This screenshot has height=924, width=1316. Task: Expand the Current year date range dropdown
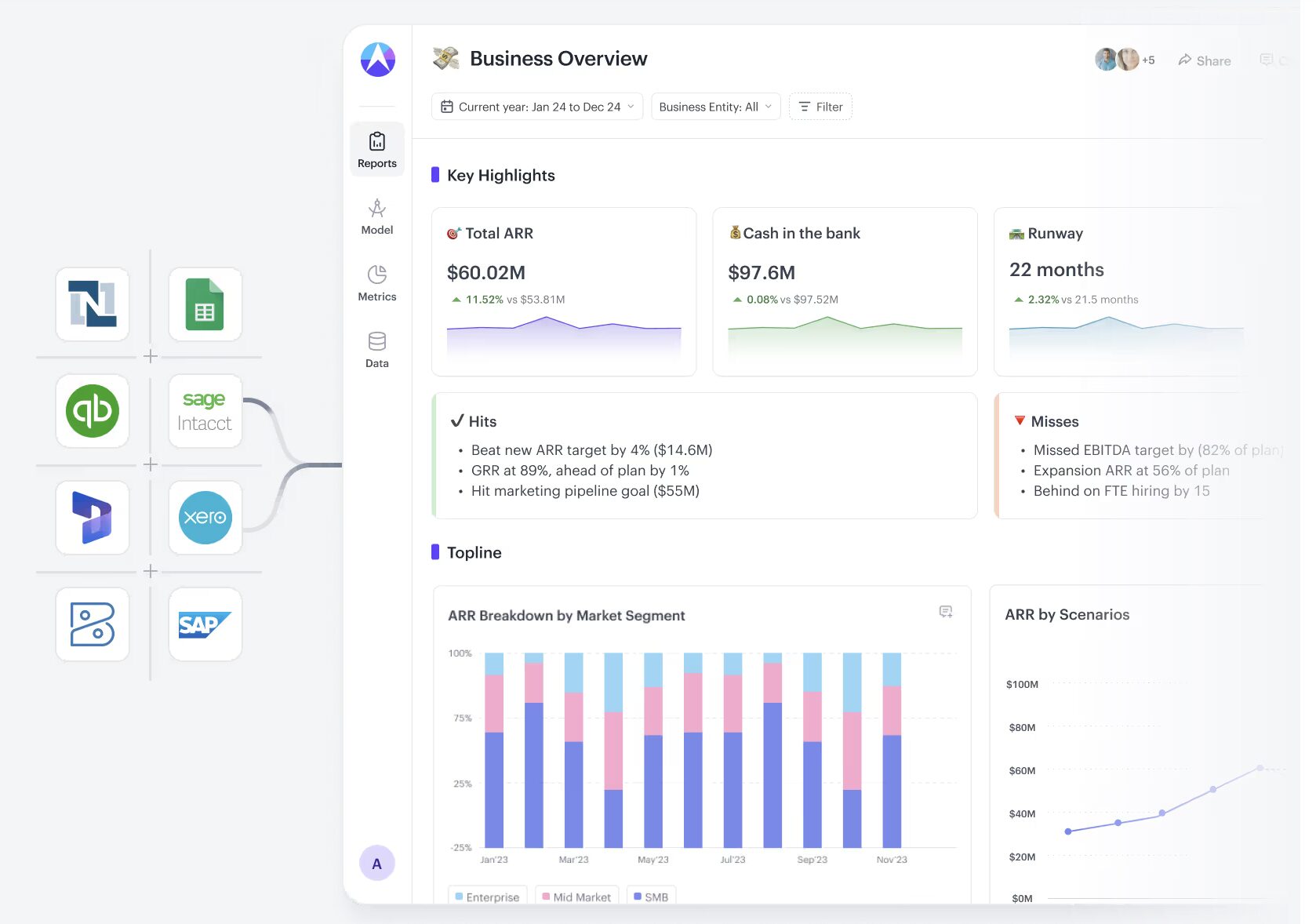537,107
